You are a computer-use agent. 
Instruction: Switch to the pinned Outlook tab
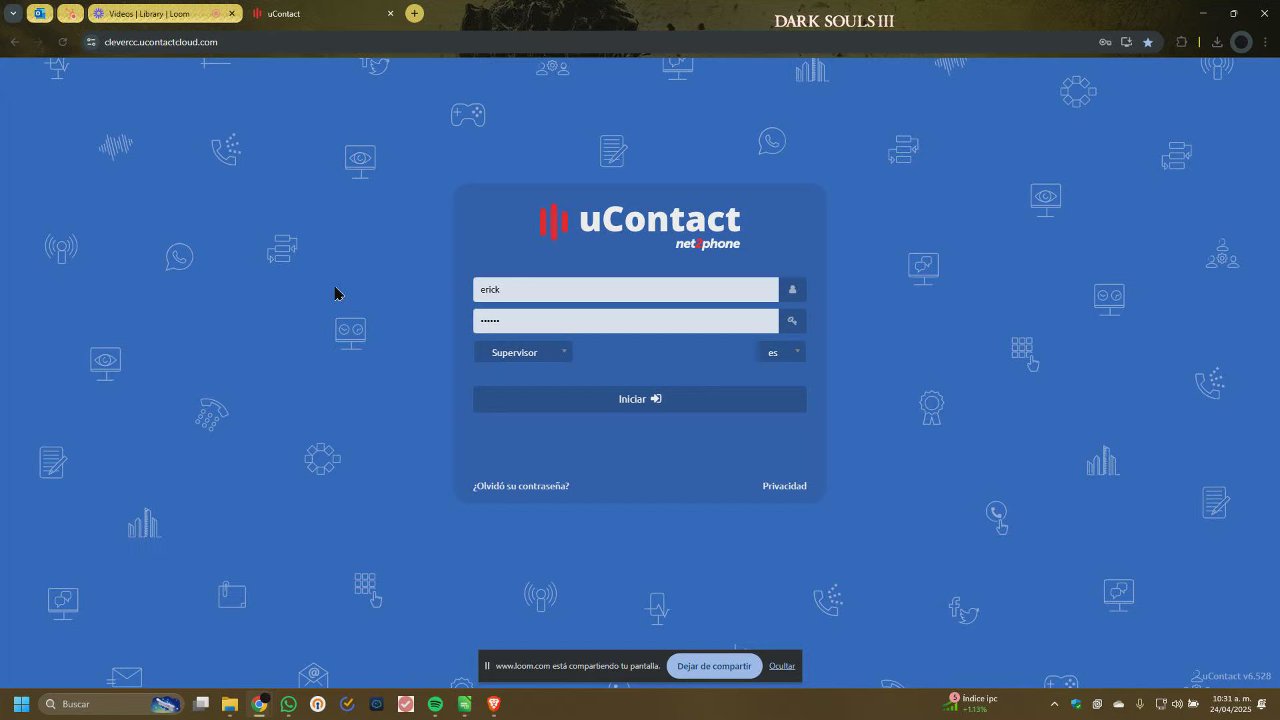(x=41, y=14)
